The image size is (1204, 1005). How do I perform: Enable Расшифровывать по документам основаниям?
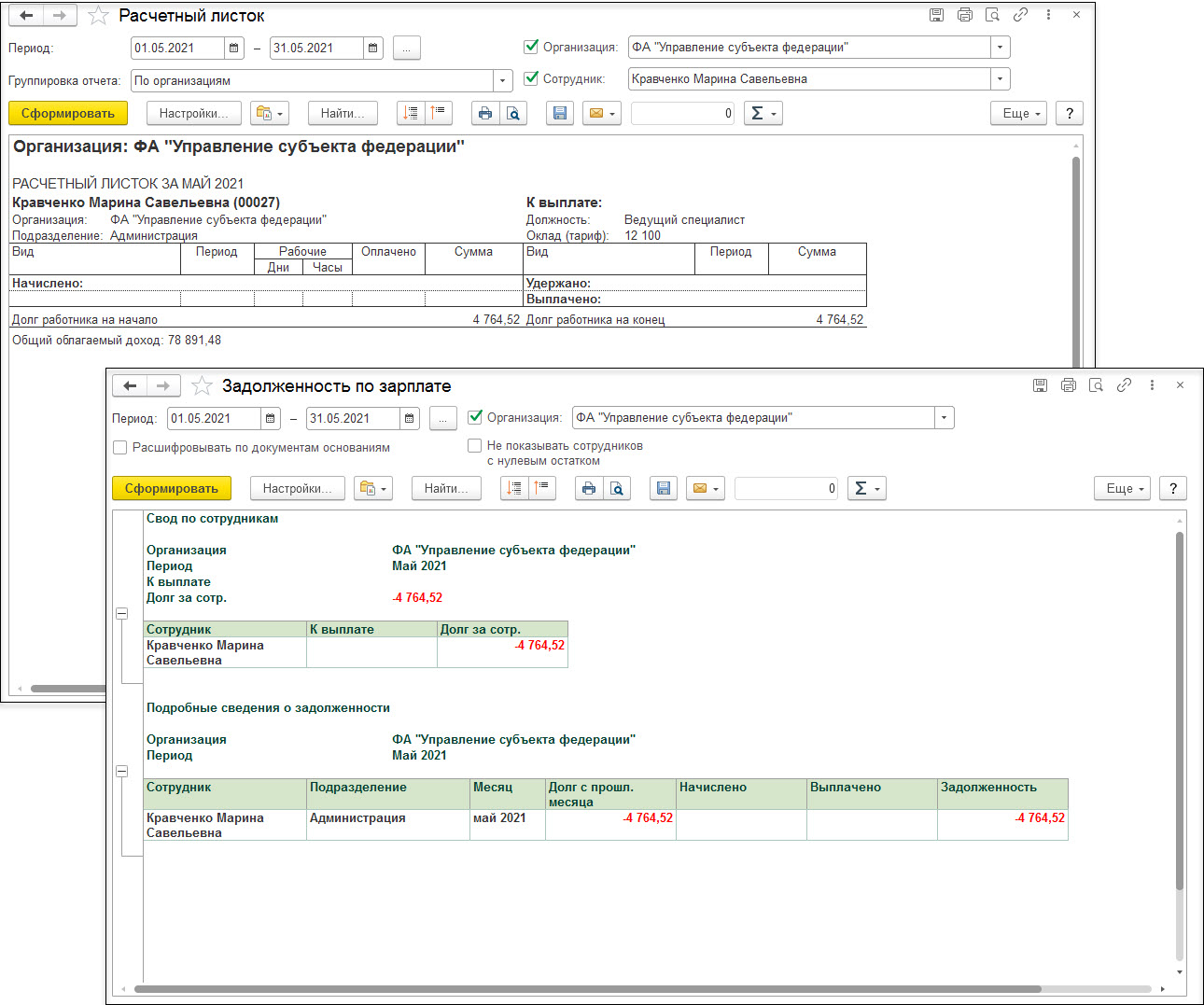[x=119, y=447]
